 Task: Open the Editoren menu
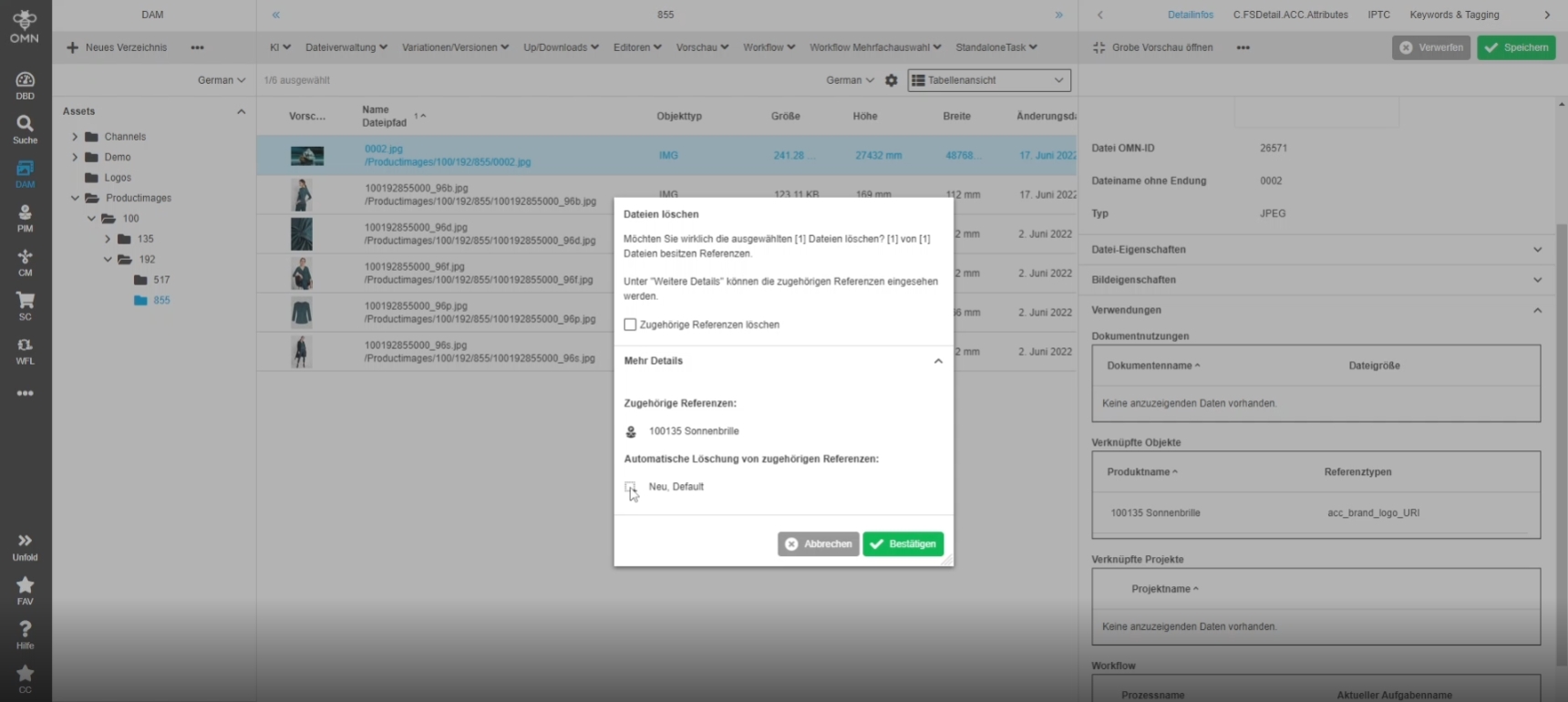637,47
